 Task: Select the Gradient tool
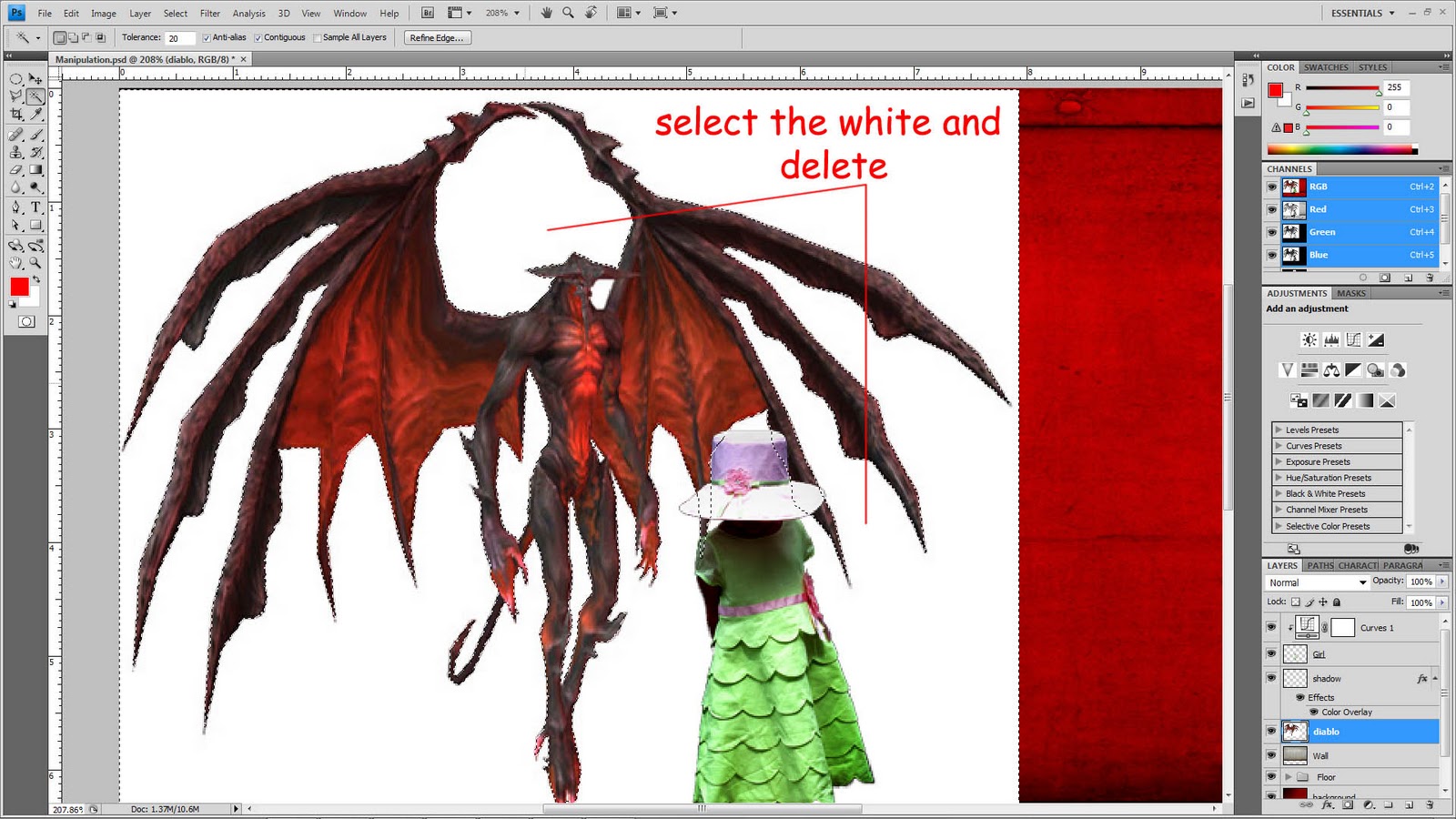click(35, 170)
